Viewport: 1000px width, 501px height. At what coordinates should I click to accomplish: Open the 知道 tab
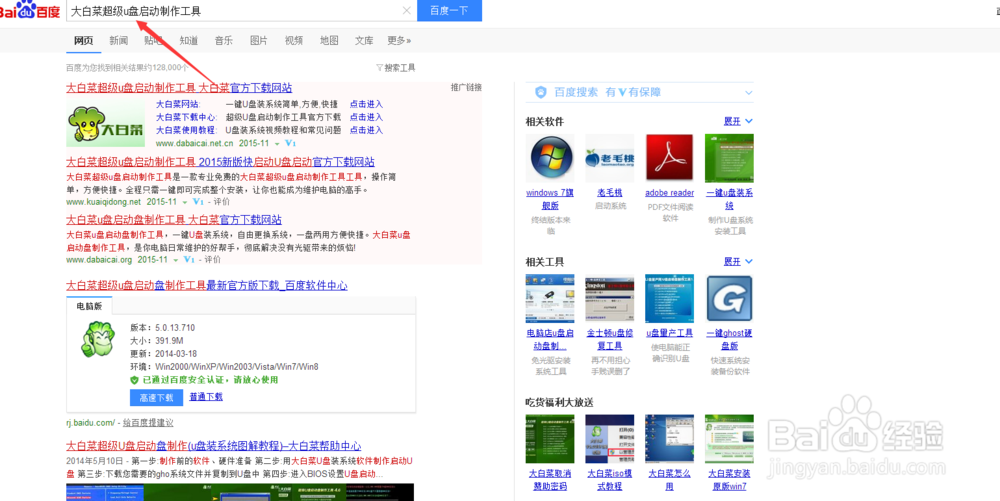click(189, 40)
